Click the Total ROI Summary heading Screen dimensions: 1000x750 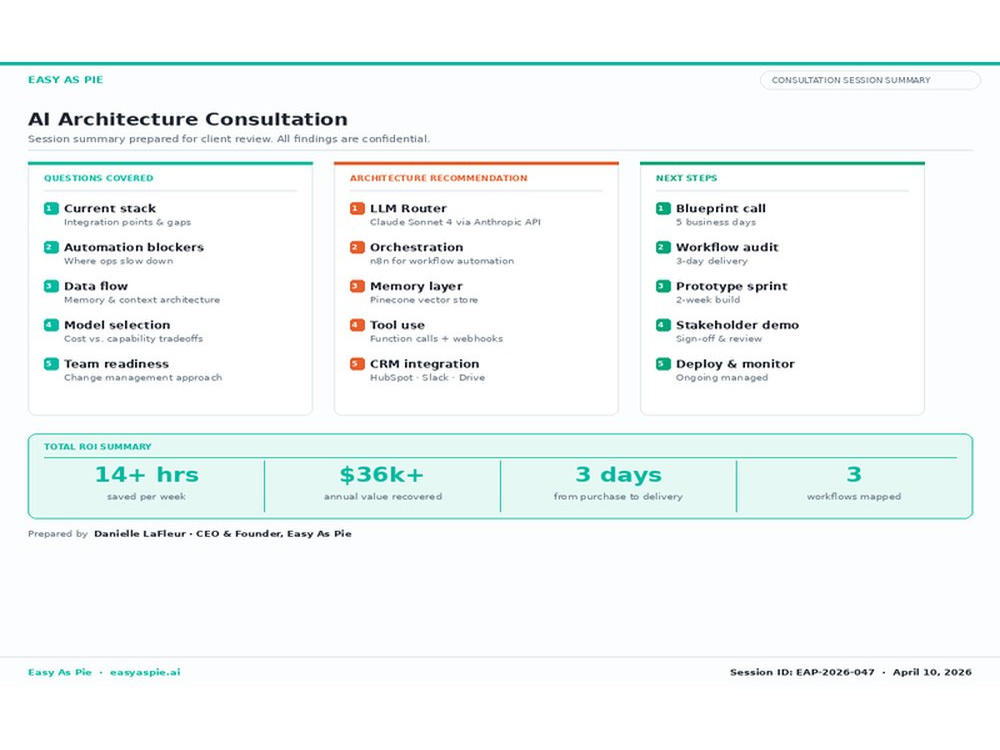click(98, 446)
